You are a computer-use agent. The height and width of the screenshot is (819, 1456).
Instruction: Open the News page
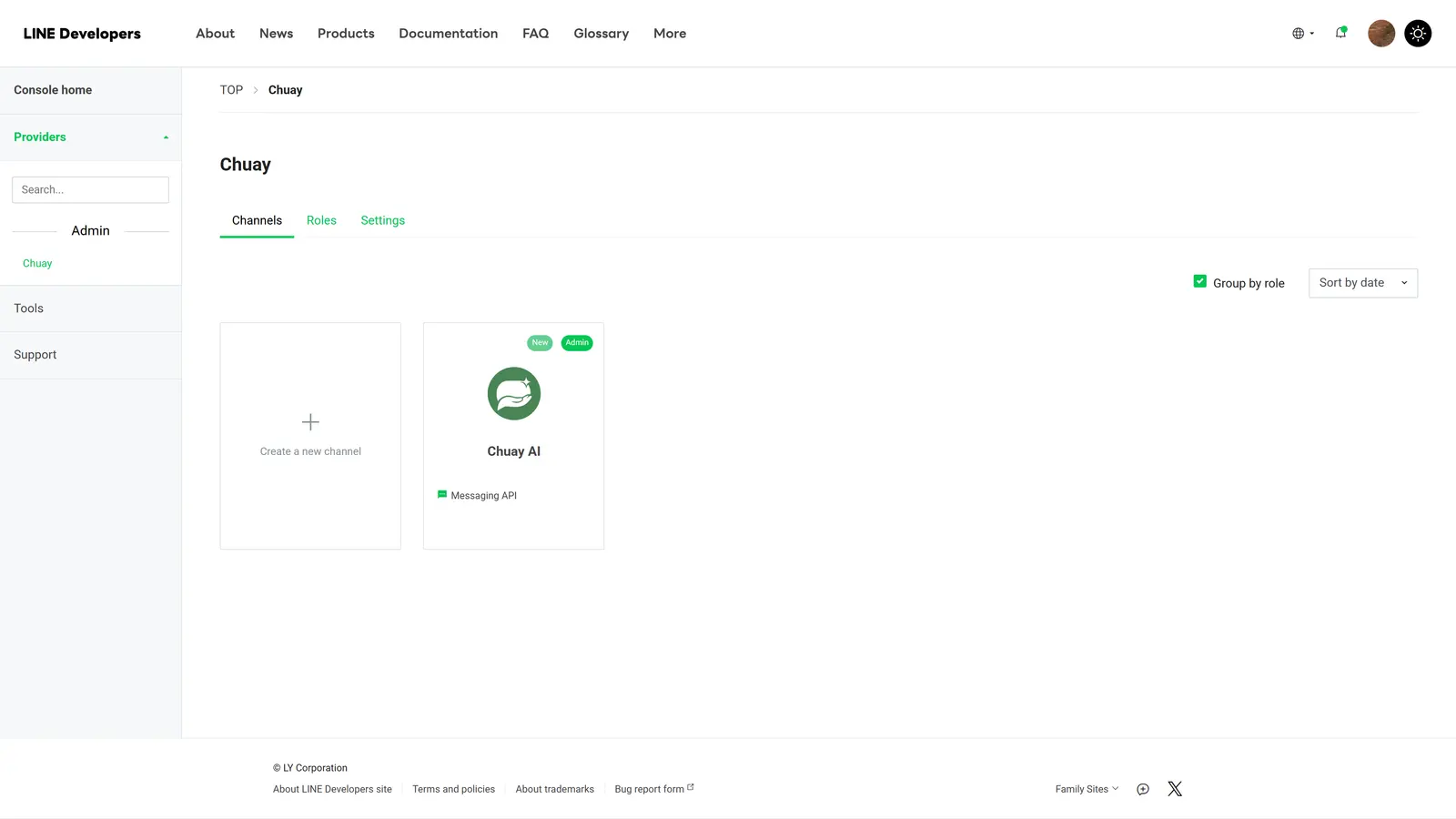[x=276, y=34]
